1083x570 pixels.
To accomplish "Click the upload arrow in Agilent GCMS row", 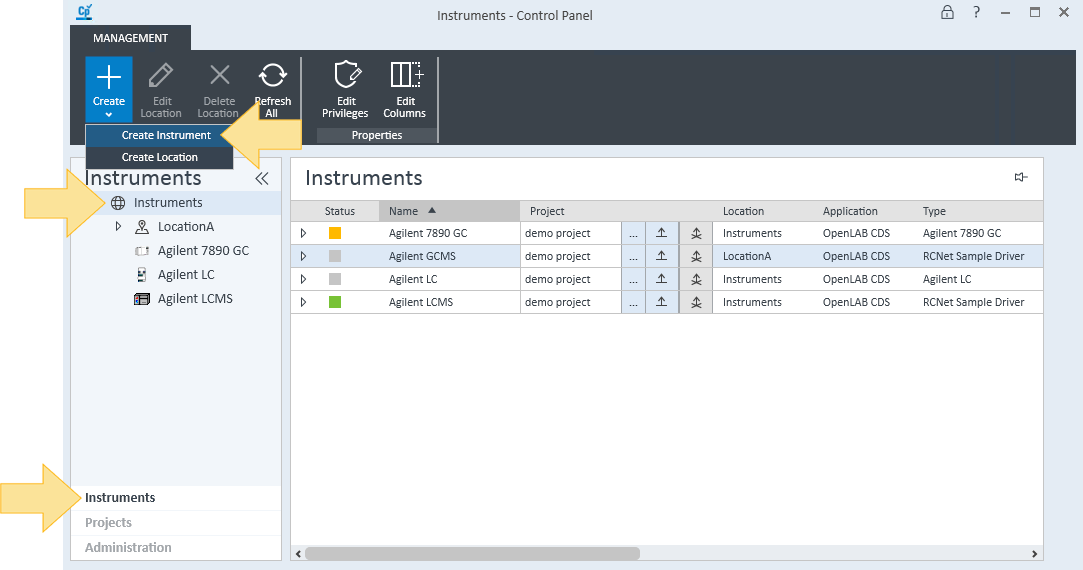I will click(x=662, y=256).
